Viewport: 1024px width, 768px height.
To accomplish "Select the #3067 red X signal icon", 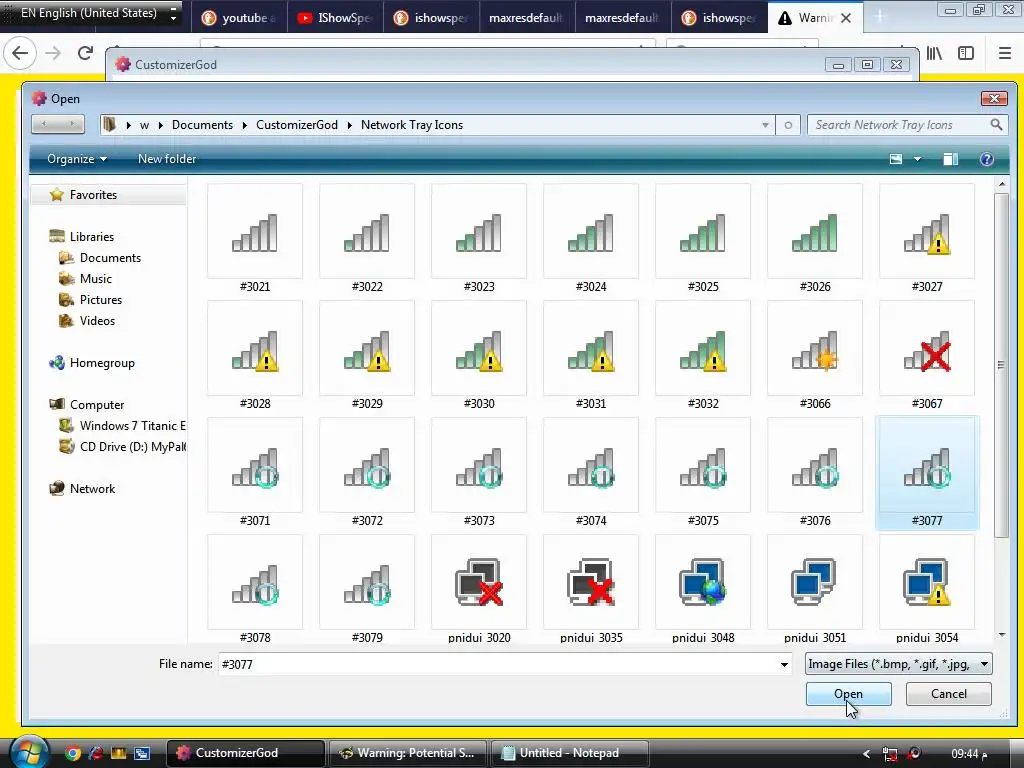I will pyautogui.click(x=927, y=355).
